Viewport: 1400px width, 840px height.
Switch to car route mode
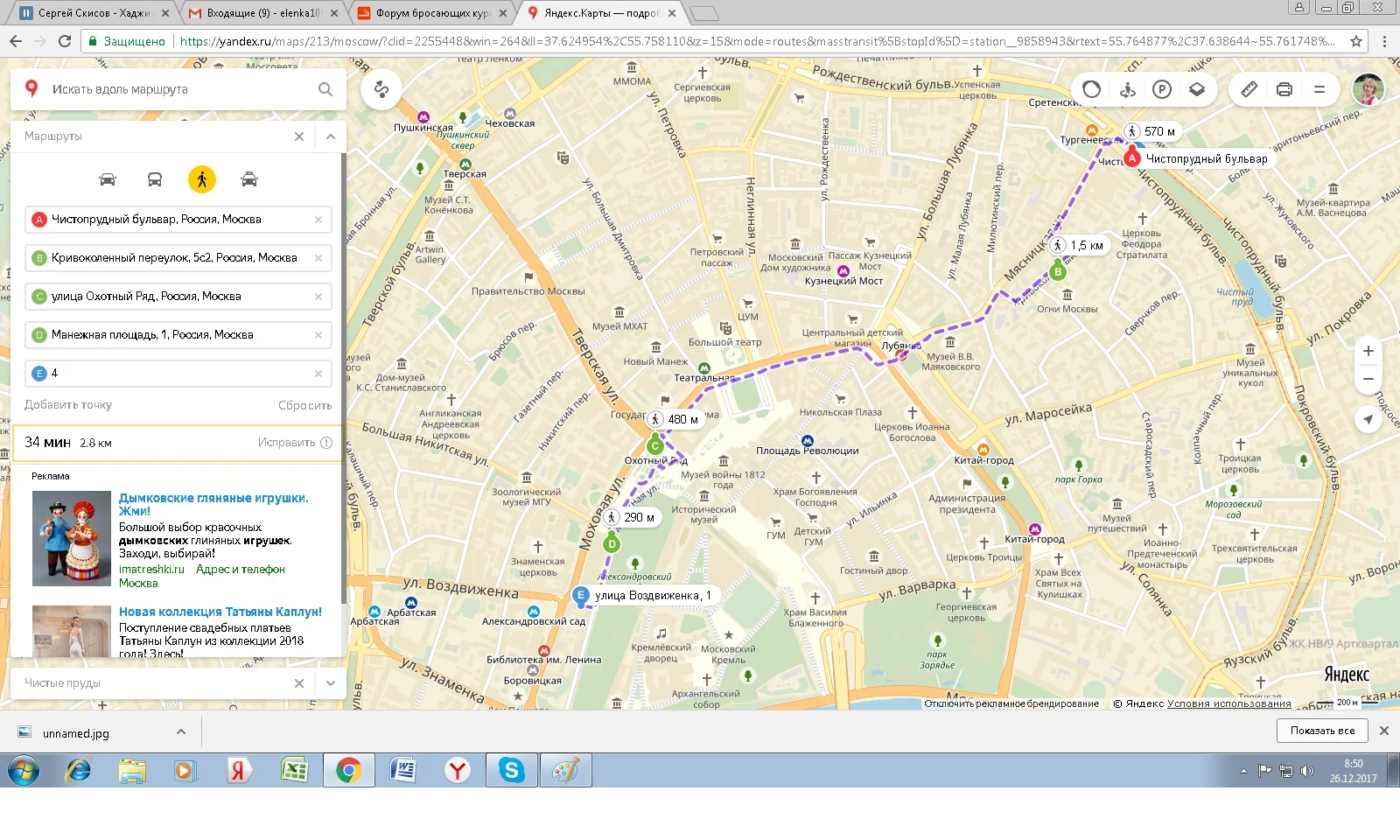click(x=108, y=179)
